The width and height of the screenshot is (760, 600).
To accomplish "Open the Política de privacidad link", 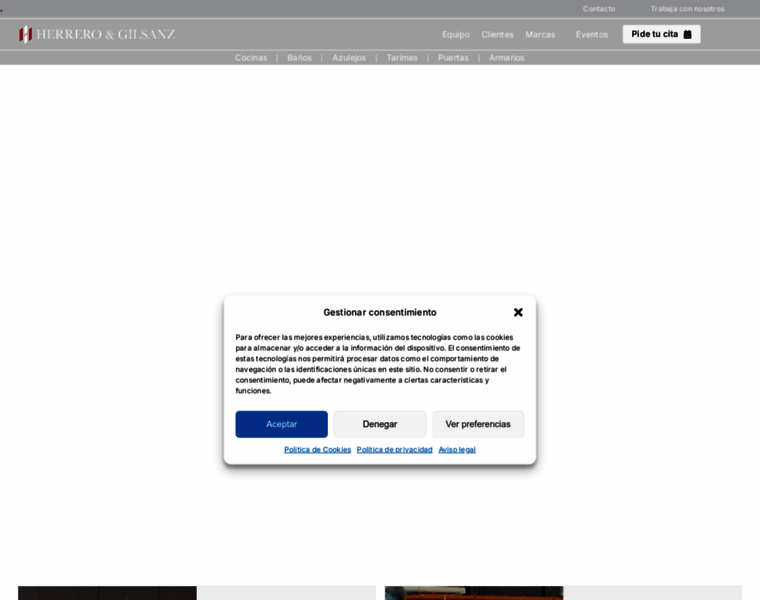I will tap(395, 450).
